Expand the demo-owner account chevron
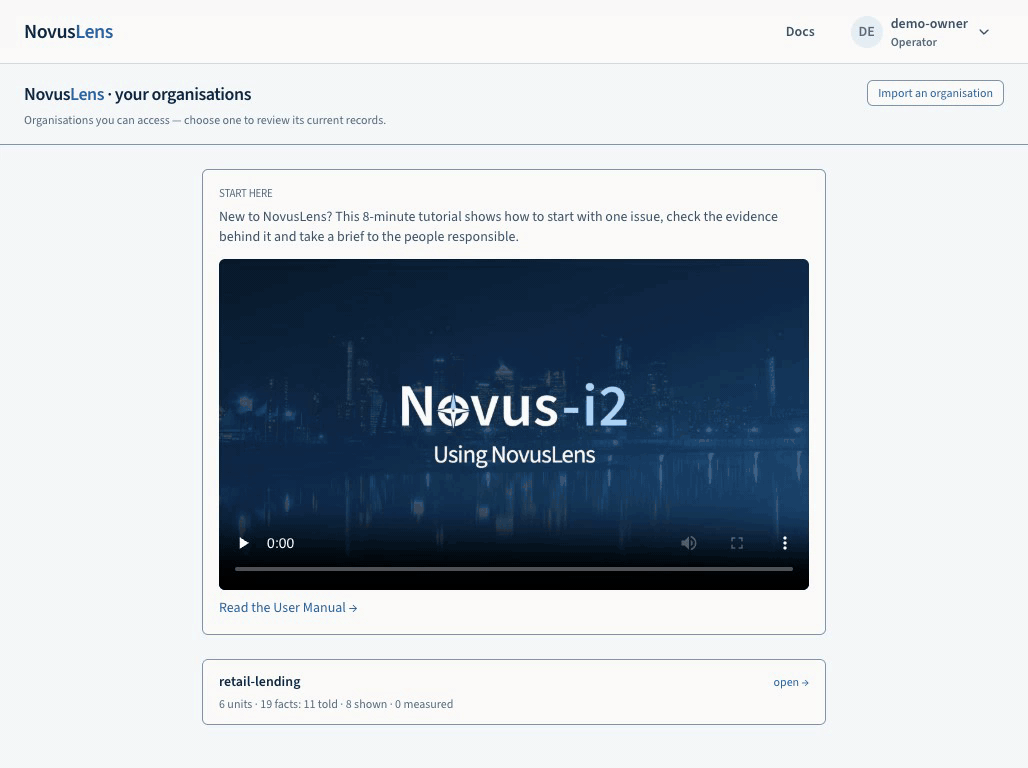The width and height of the screenshot is (1028, 768). coord(984,32)
